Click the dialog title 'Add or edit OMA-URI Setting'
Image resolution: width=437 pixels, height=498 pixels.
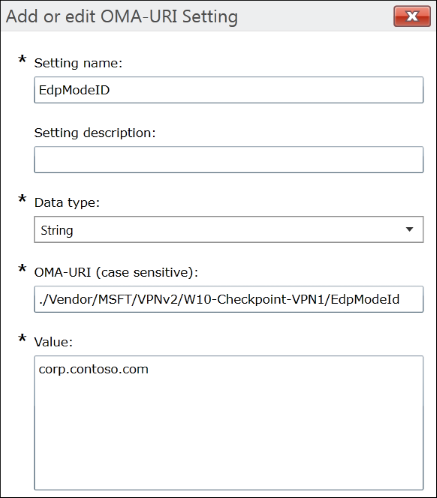tap(122, 17)
